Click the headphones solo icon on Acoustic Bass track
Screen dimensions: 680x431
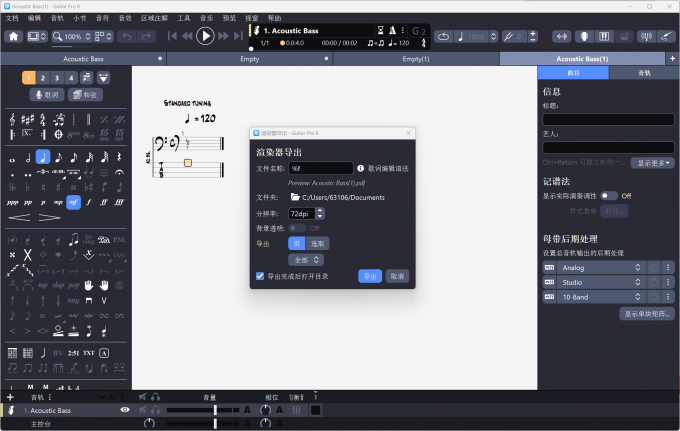(x=156, y=410)
